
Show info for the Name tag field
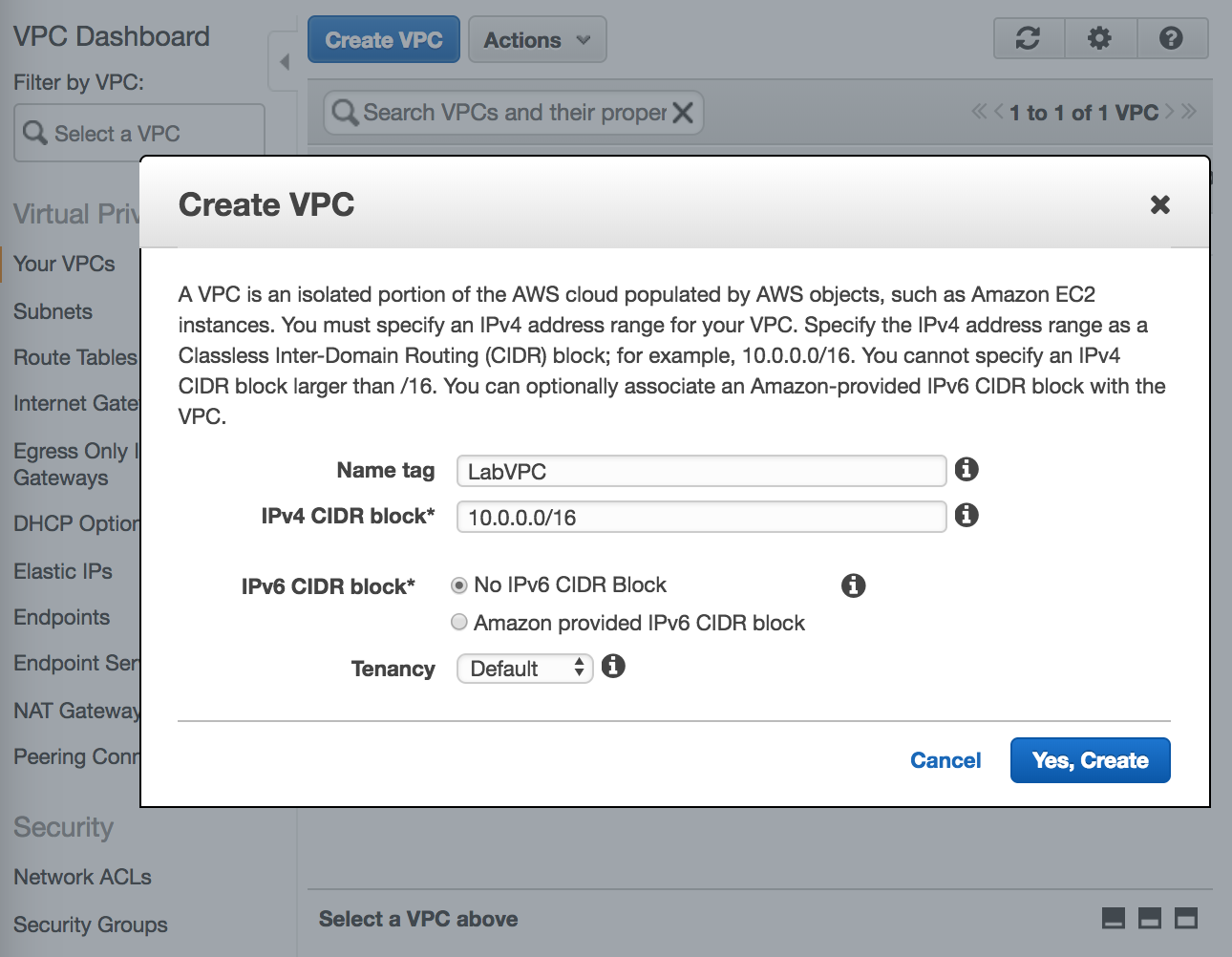966,469
